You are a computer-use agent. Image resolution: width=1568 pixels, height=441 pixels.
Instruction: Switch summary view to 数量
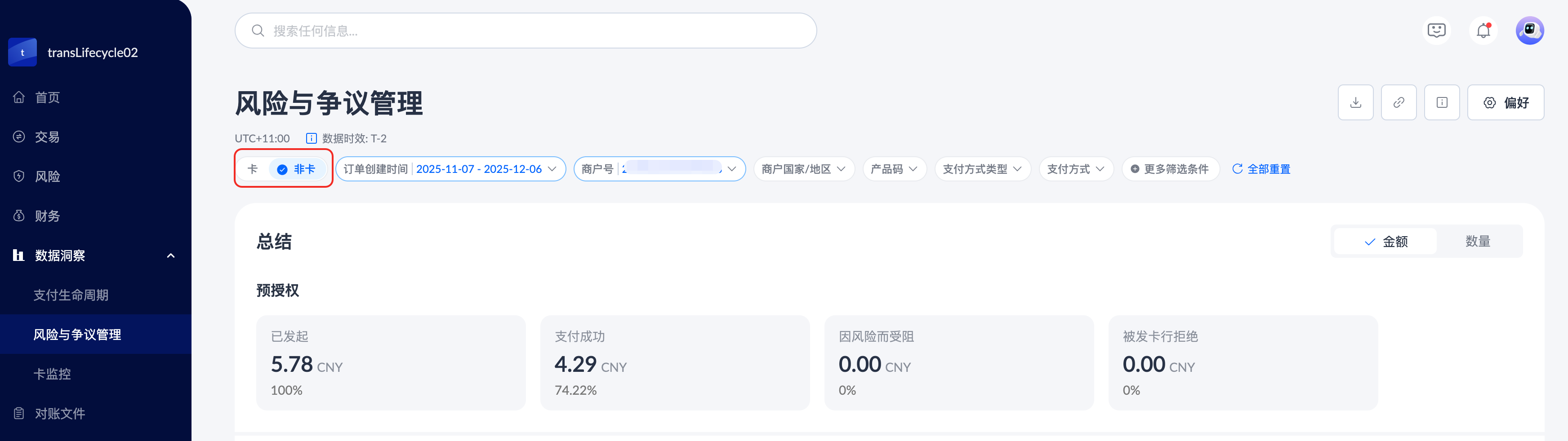(1477, 242)
